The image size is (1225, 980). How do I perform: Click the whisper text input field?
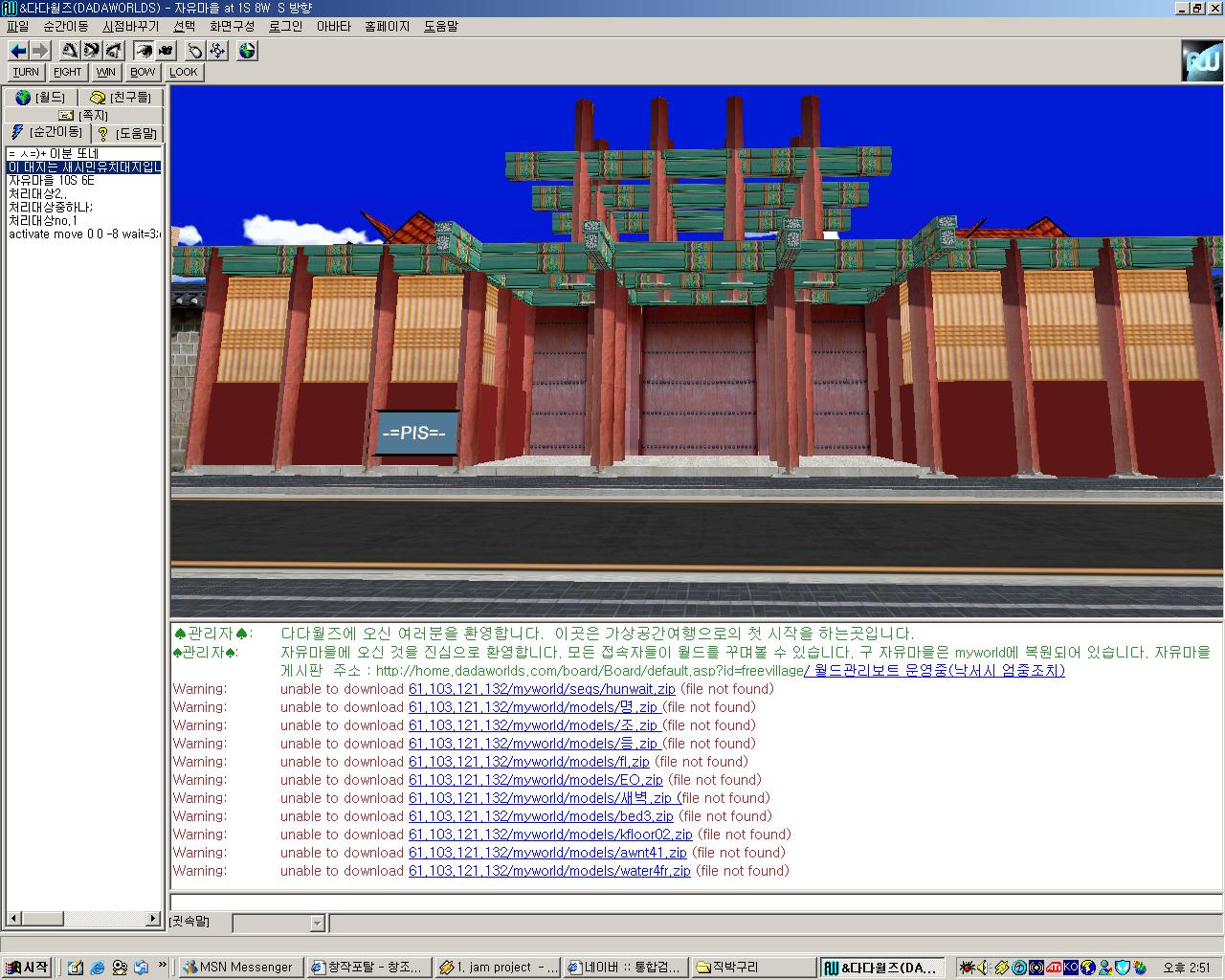click(774, 924)
